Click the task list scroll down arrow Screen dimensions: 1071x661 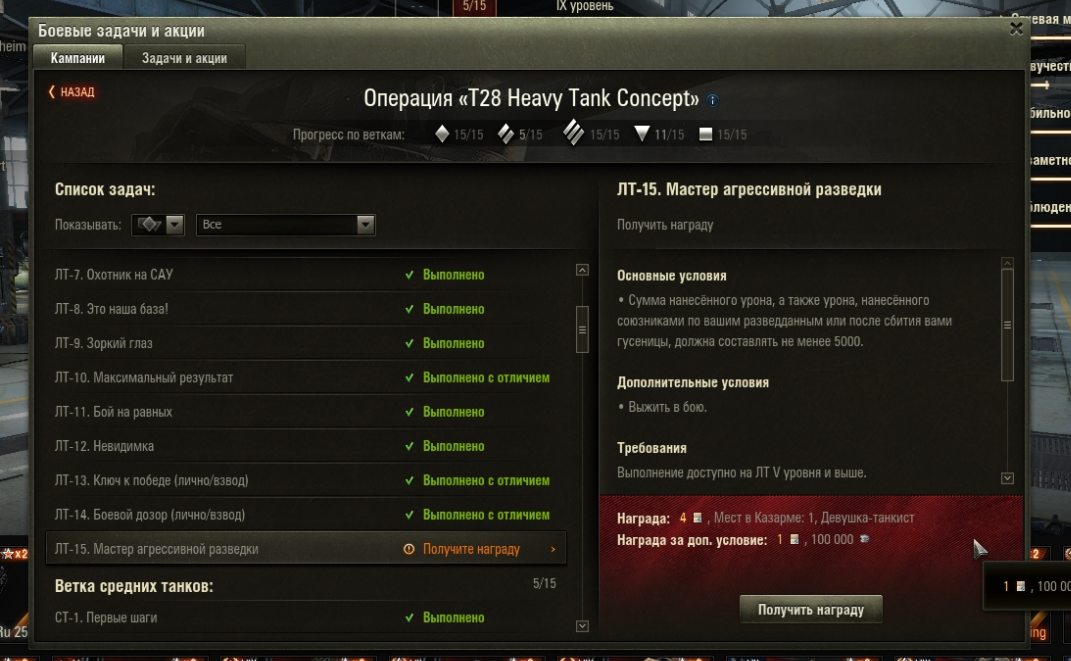[x=582, y=626]
